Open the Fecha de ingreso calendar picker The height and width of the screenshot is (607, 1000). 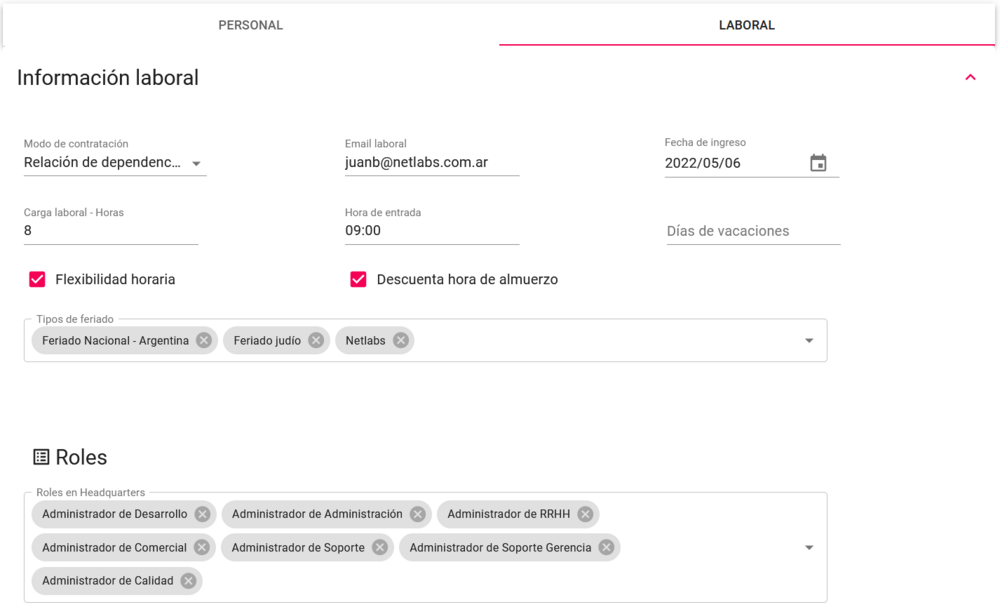click(x=818, y=163)
